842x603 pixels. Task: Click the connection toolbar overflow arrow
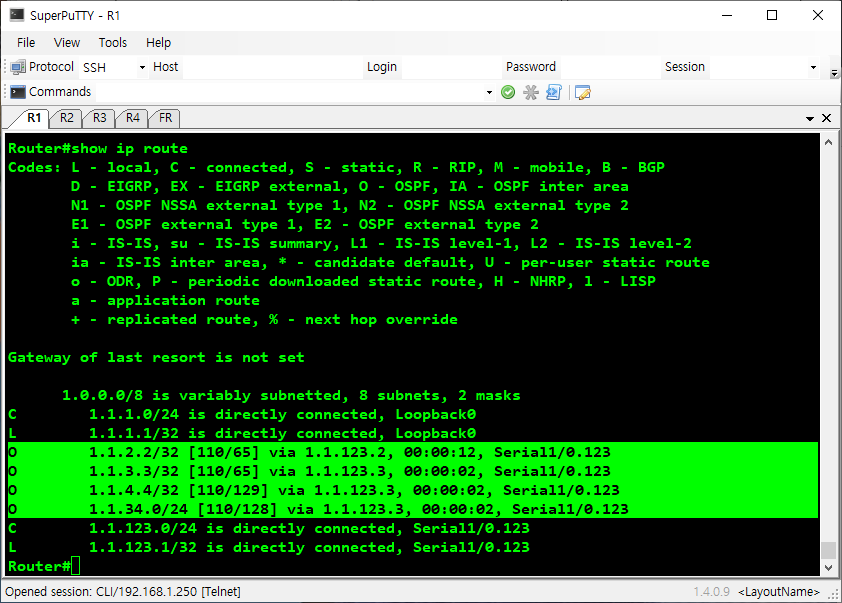tap(834, 74)
